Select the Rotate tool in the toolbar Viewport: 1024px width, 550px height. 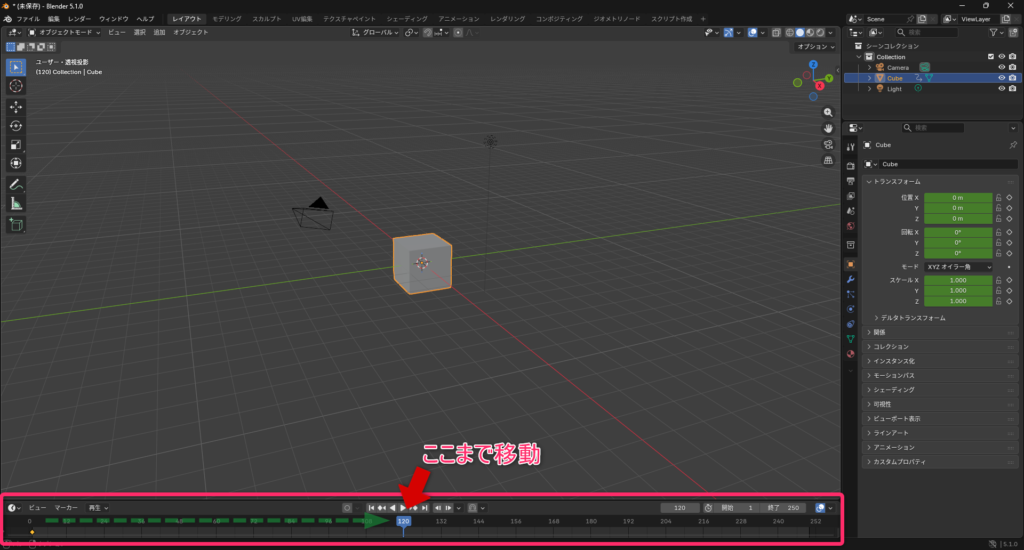(16, 126)
